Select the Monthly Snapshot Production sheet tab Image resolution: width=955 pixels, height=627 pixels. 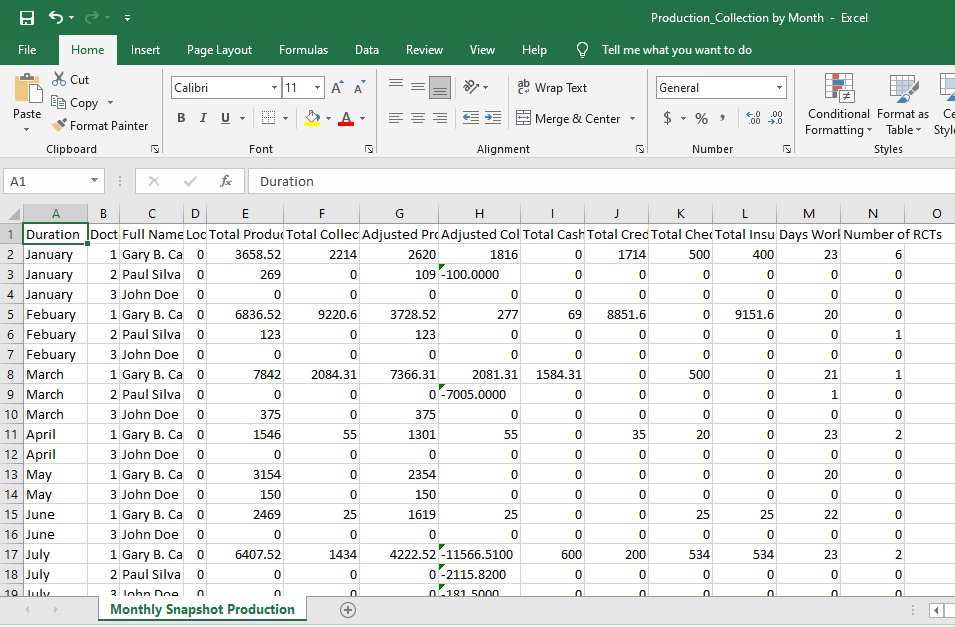(x=202, y=609)
